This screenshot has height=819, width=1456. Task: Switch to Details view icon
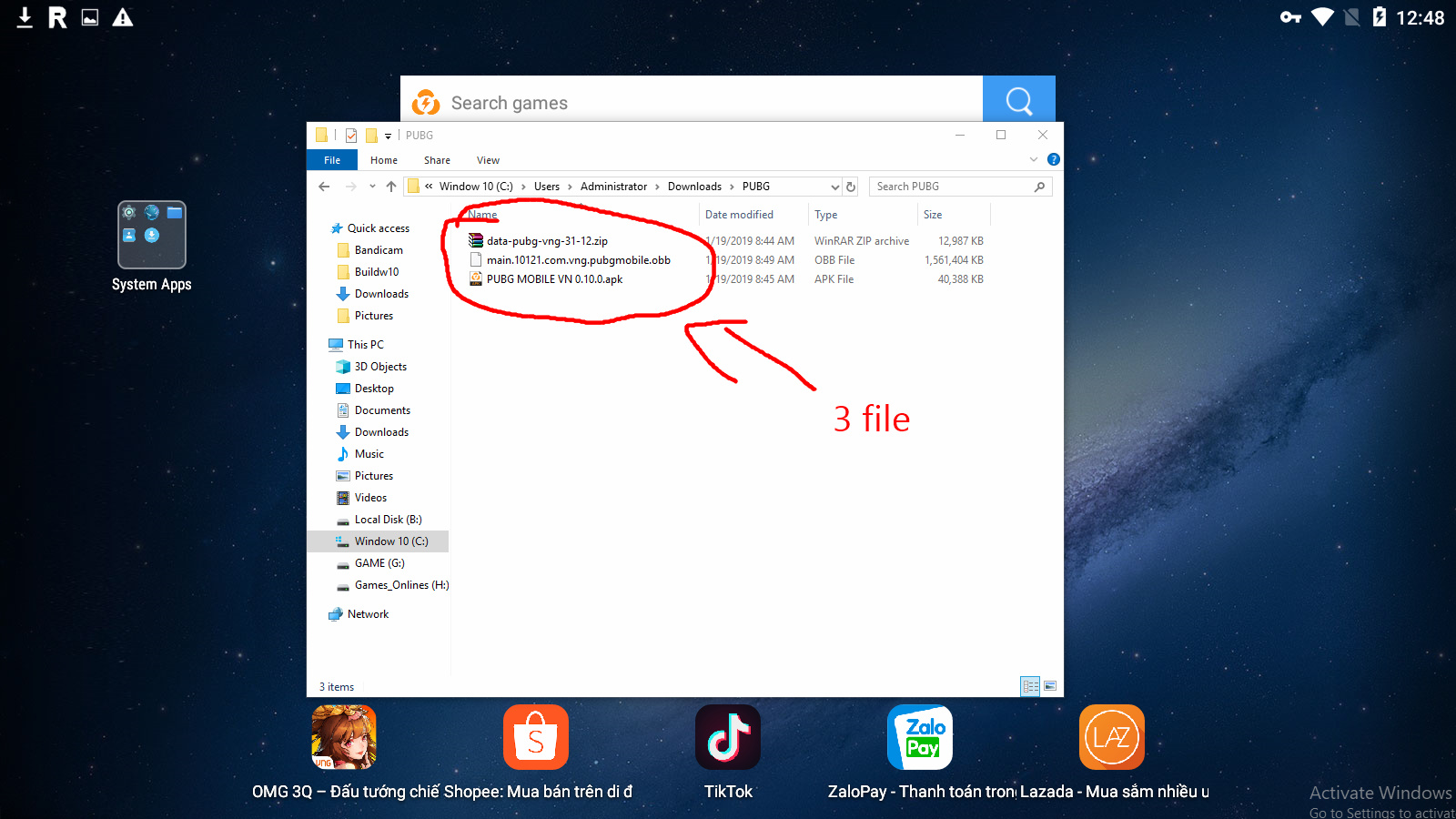tap(1030, 686)
